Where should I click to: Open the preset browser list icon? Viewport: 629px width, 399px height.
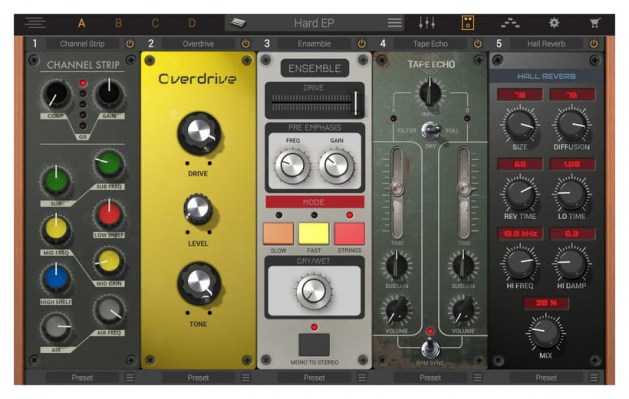(395, 23)
